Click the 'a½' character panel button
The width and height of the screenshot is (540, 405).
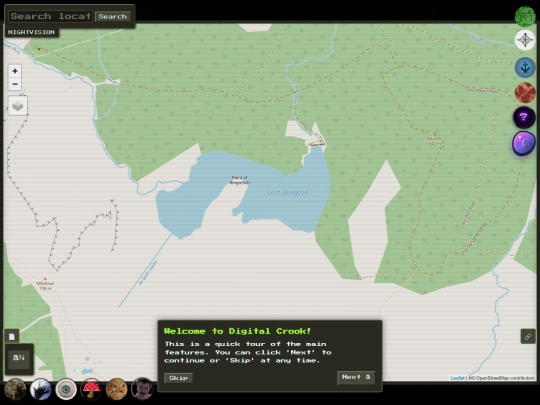[x=19, y=359]
